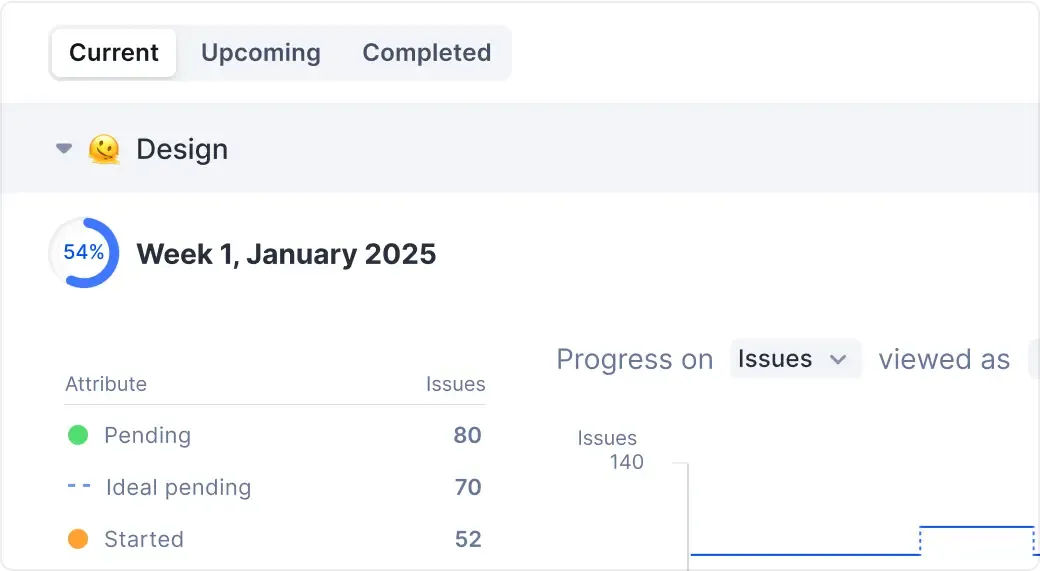This screenshot has height=571, width=1040.
Task: Collapse the Design section triangle
Action: (x=64, y=149)
